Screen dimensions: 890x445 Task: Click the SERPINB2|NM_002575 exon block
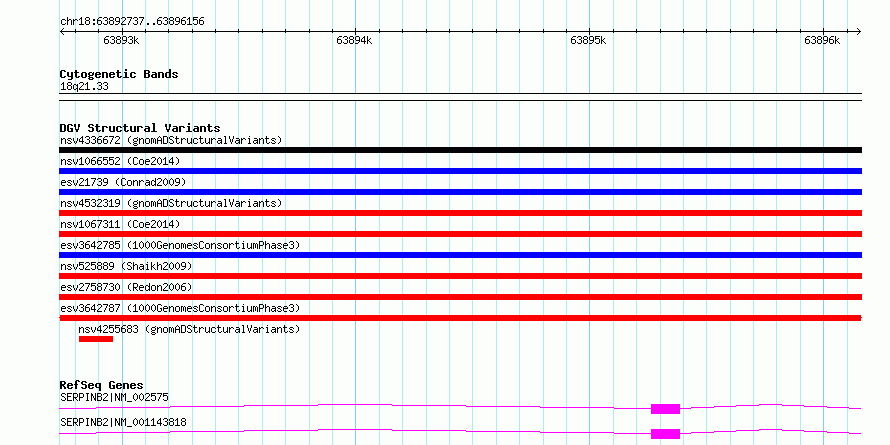pos(665,409)
